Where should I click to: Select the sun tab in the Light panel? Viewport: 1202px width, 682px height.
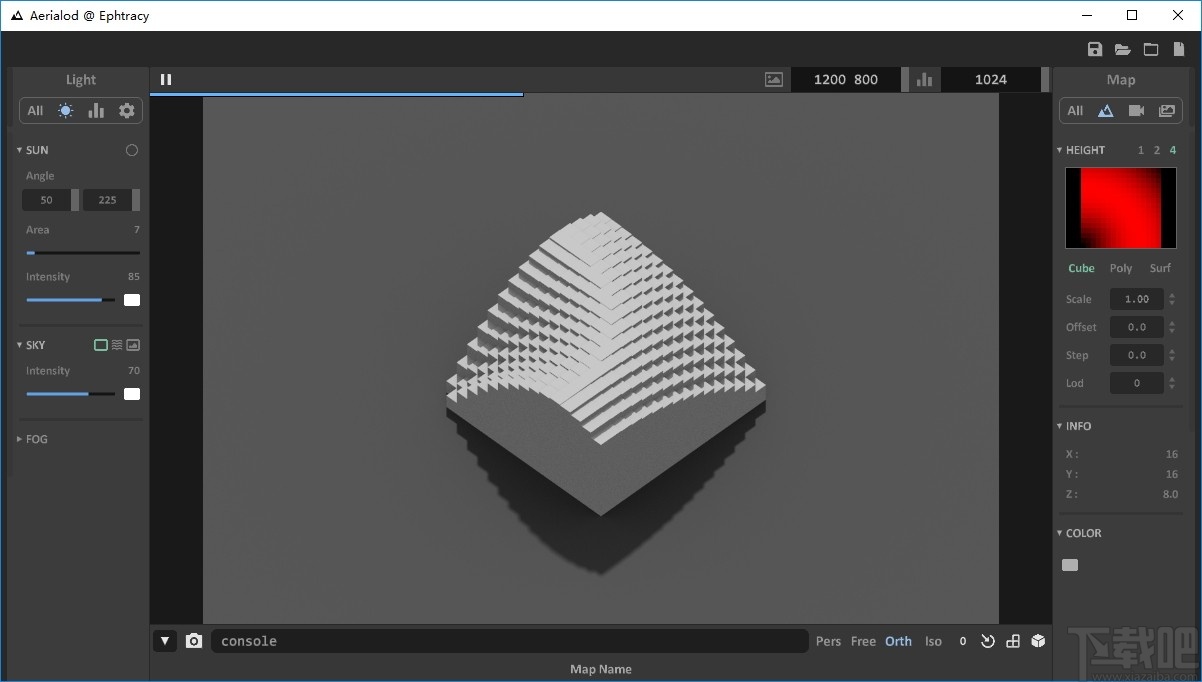[66, 111]
